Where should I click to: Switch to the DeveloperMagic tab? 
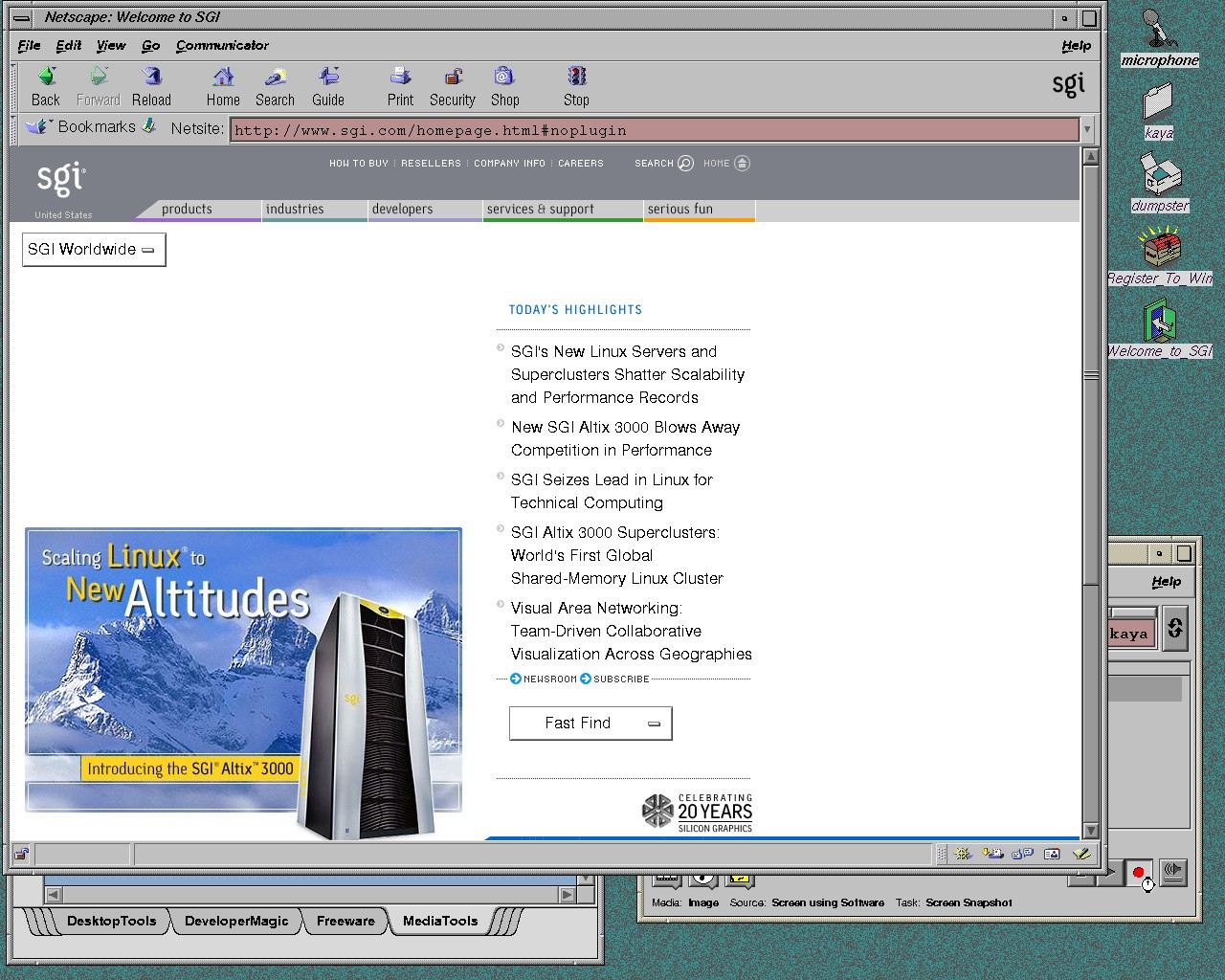pyautogui.click(x=236, y=921)
